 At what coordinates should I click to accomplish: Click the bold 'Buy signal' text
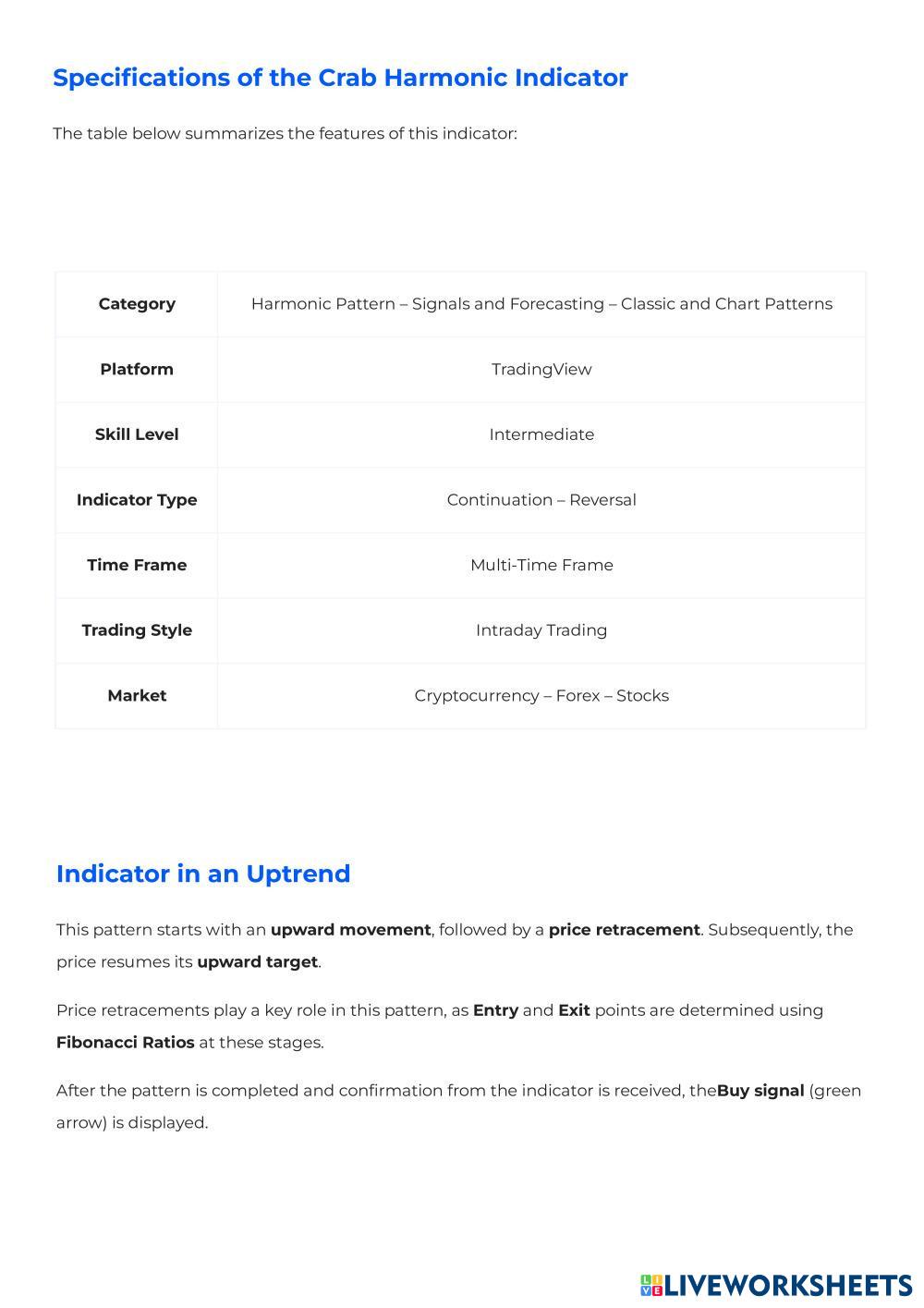point(760,1091)
